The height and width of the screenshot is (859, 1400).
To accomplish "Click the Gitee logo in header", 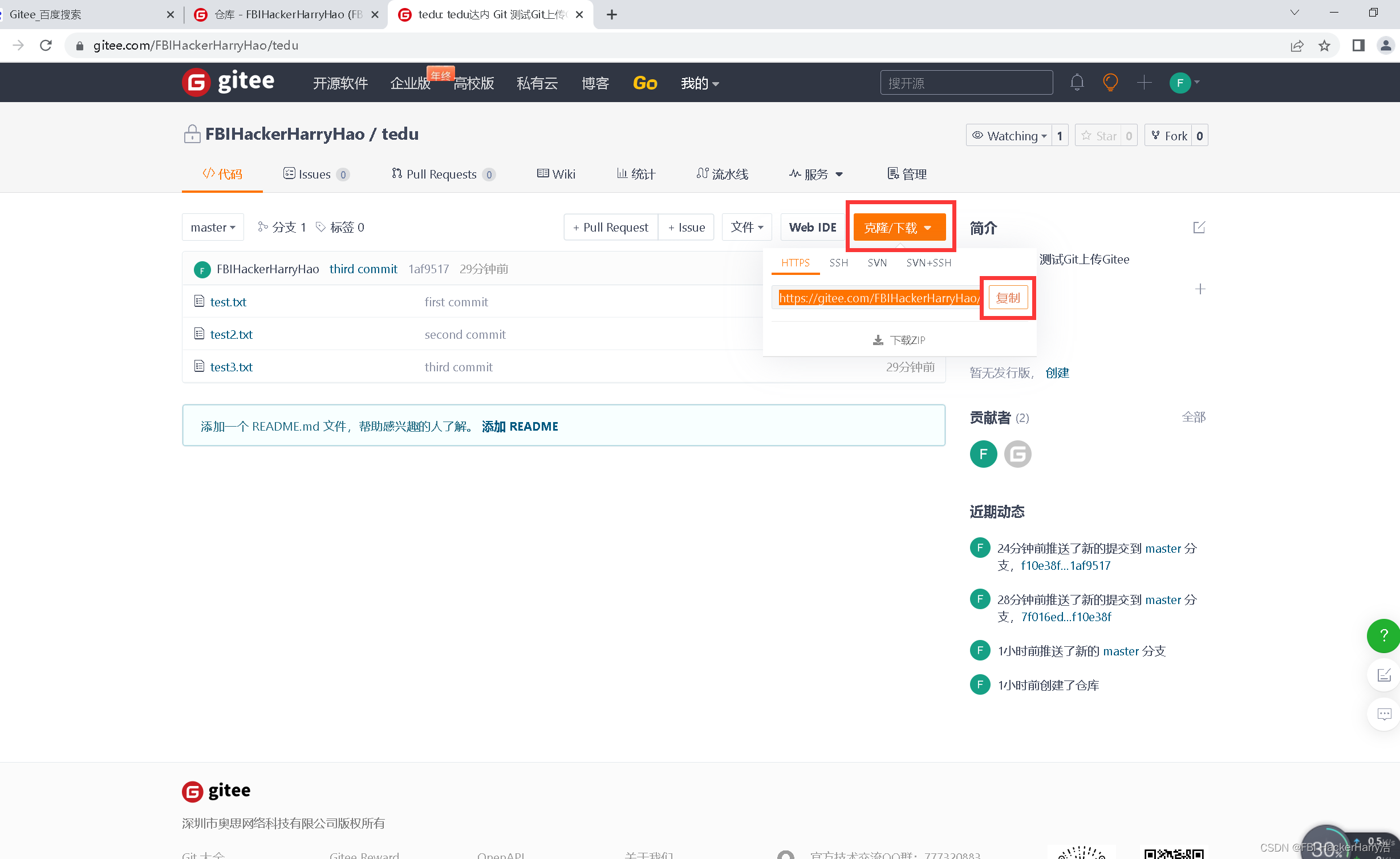I will click(228, 82).
